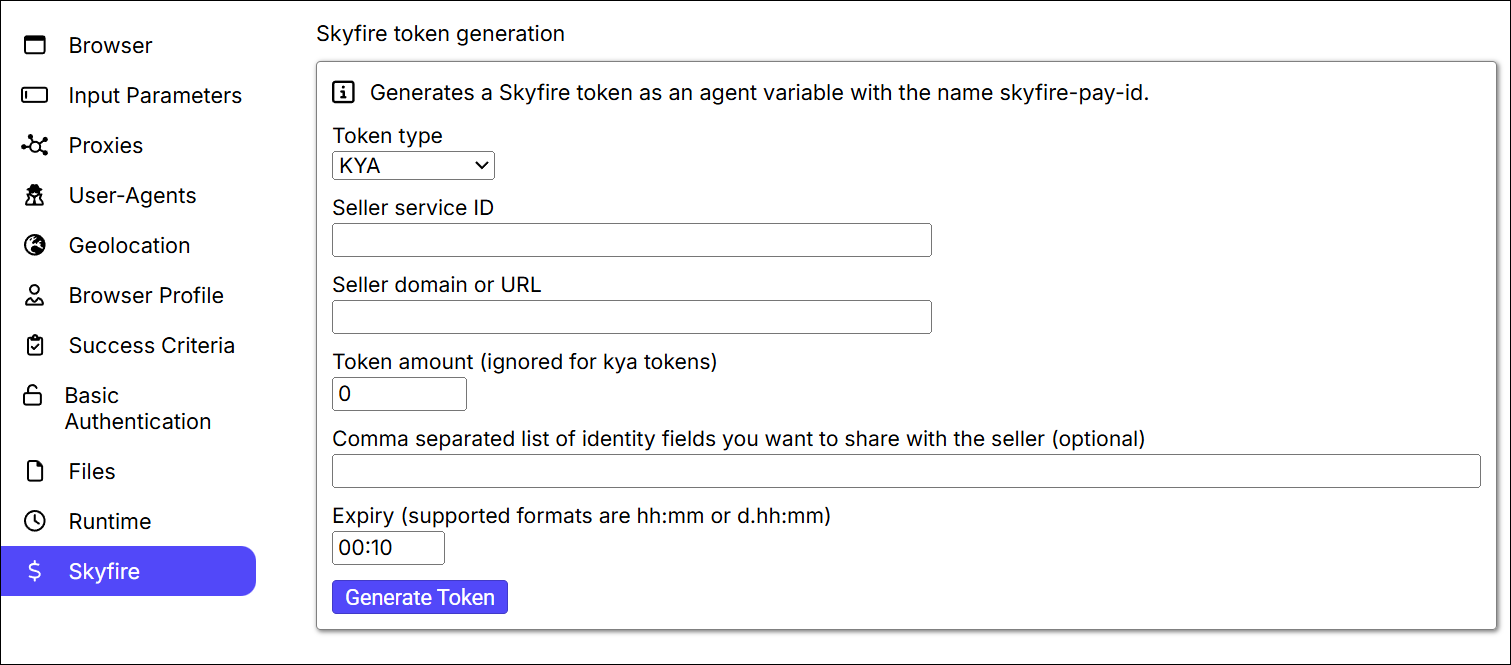1511x665 pixels.
Task: Click the Skyfire dollar sign icon
Action: pos(35,571)
